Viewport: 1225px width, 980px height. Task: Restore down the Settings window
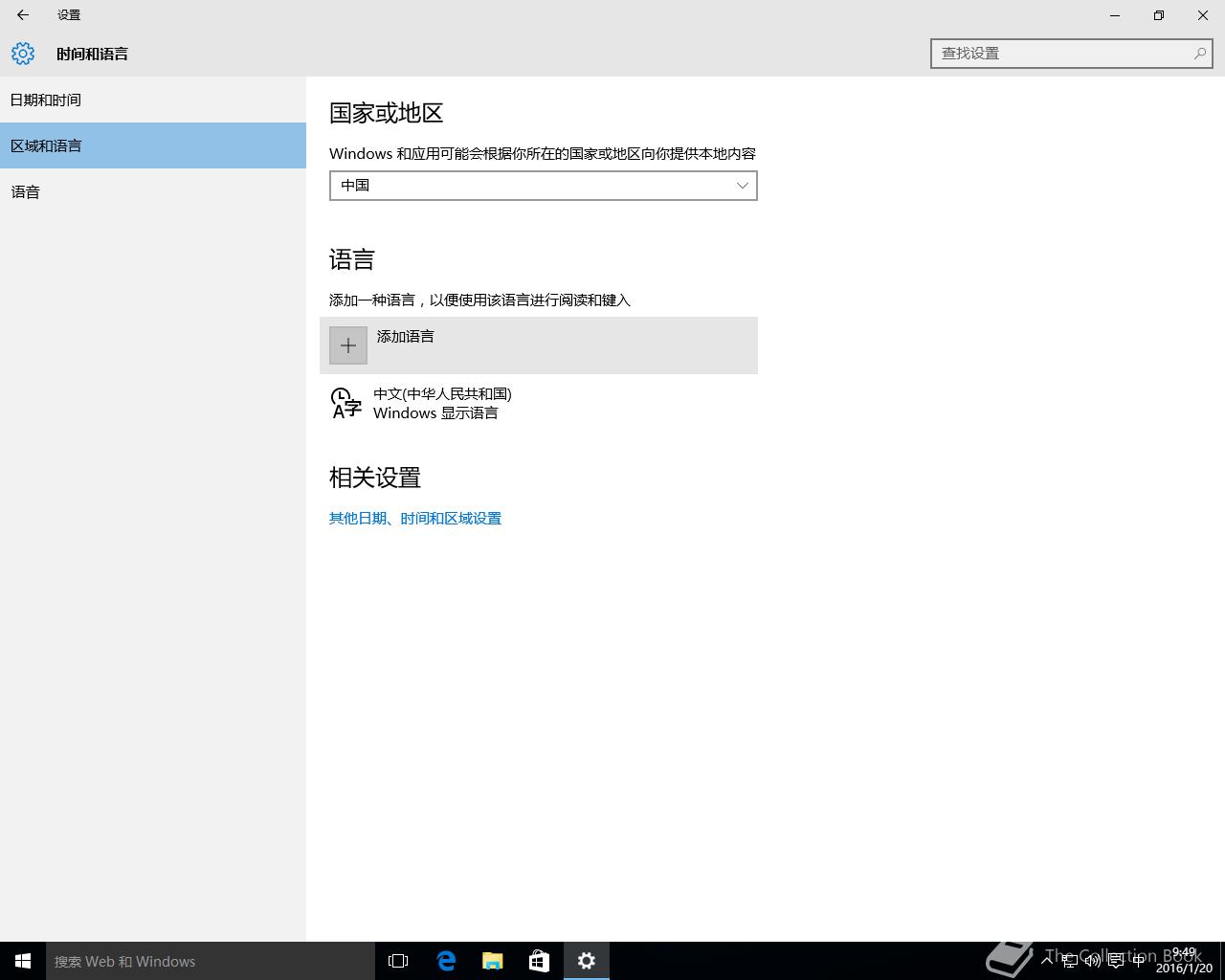tap(1159, 15)
